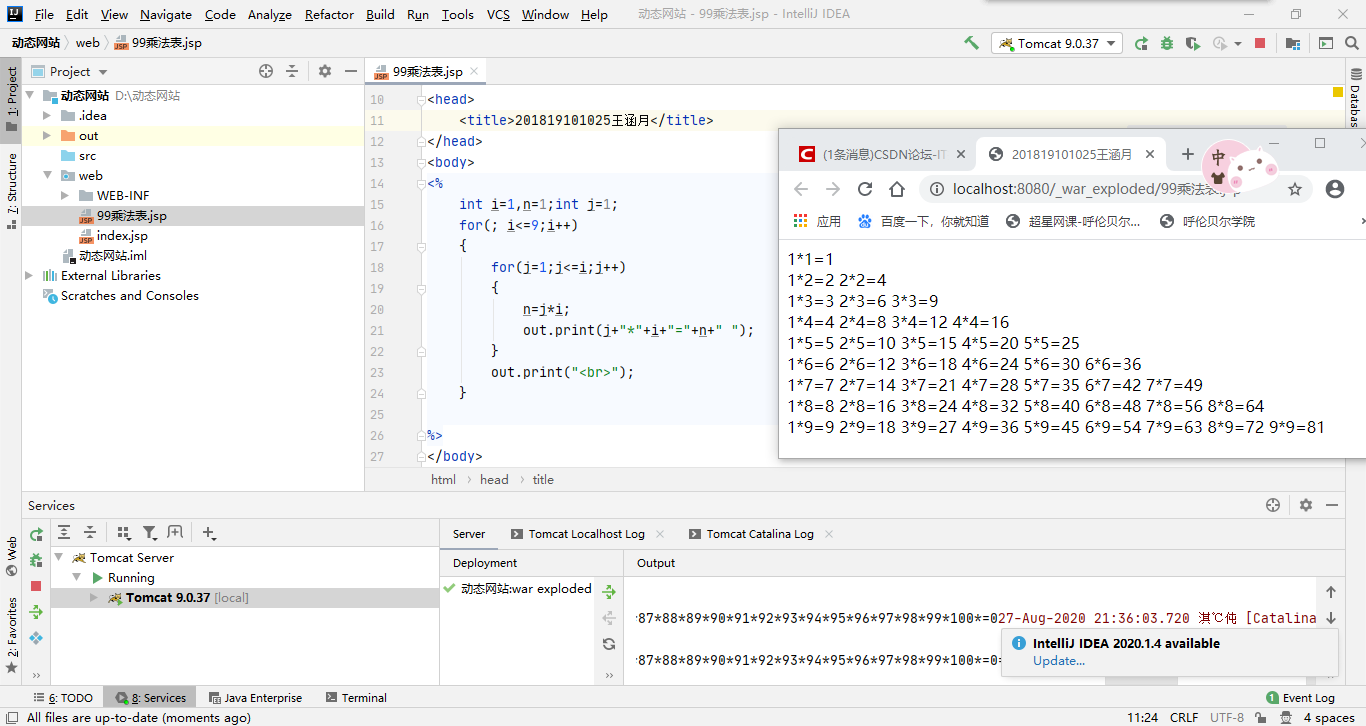
Task: Expand External Libraries in the project tree
Action: (x=30, y=276)
